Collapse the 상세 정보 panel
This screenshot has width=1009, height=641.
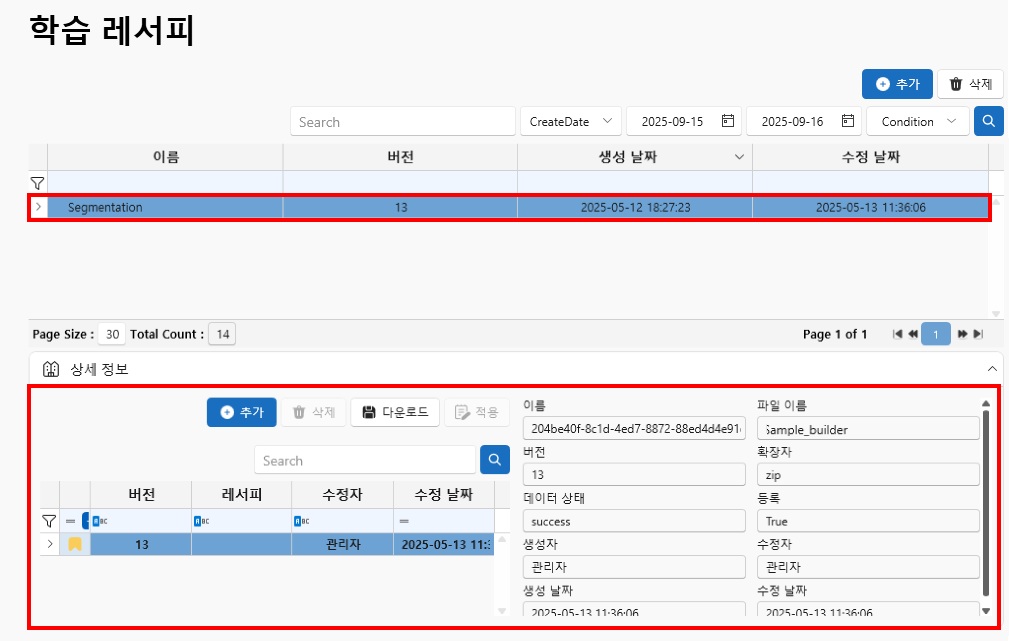pyautogui.click(x=992, y=368)
